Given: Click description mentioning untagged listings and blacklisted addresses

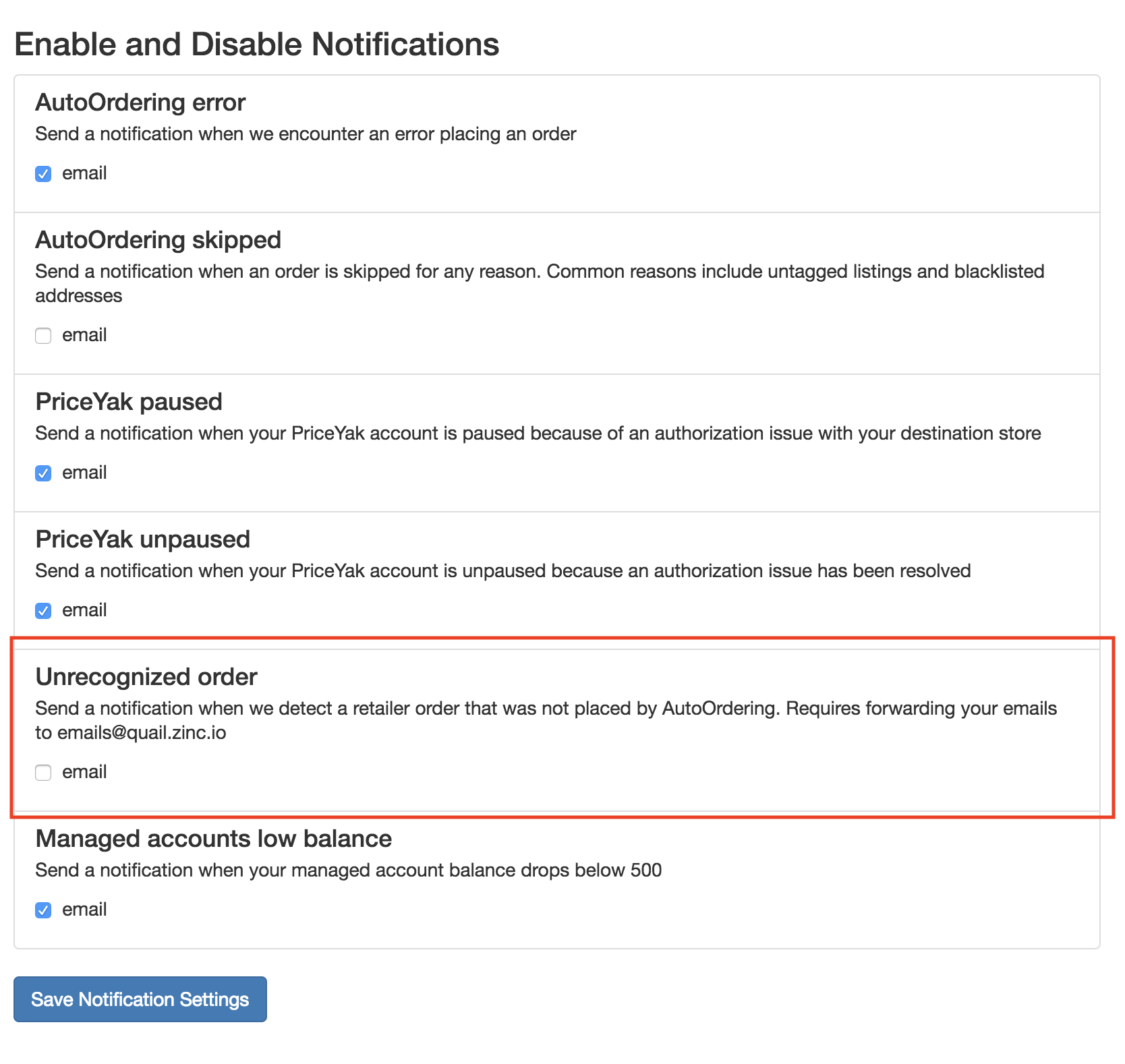Looking at the screenshot, I should click(540, 284).
